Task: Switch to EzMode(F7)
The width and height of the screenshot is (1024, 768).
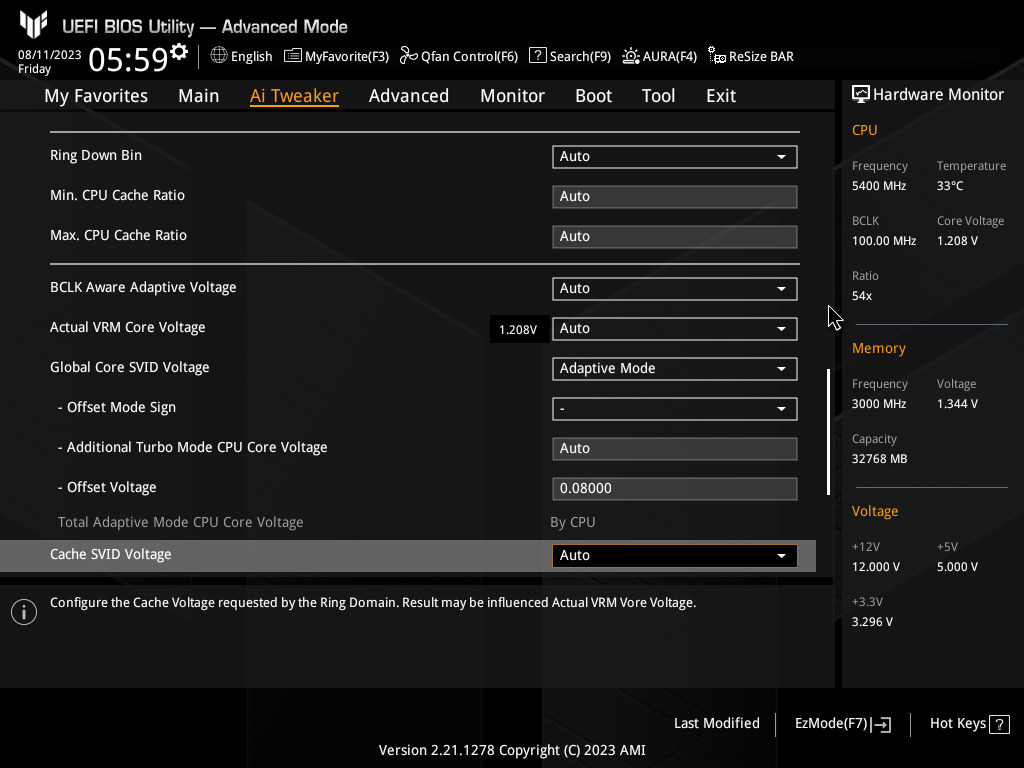Action: tap(842, 724)
